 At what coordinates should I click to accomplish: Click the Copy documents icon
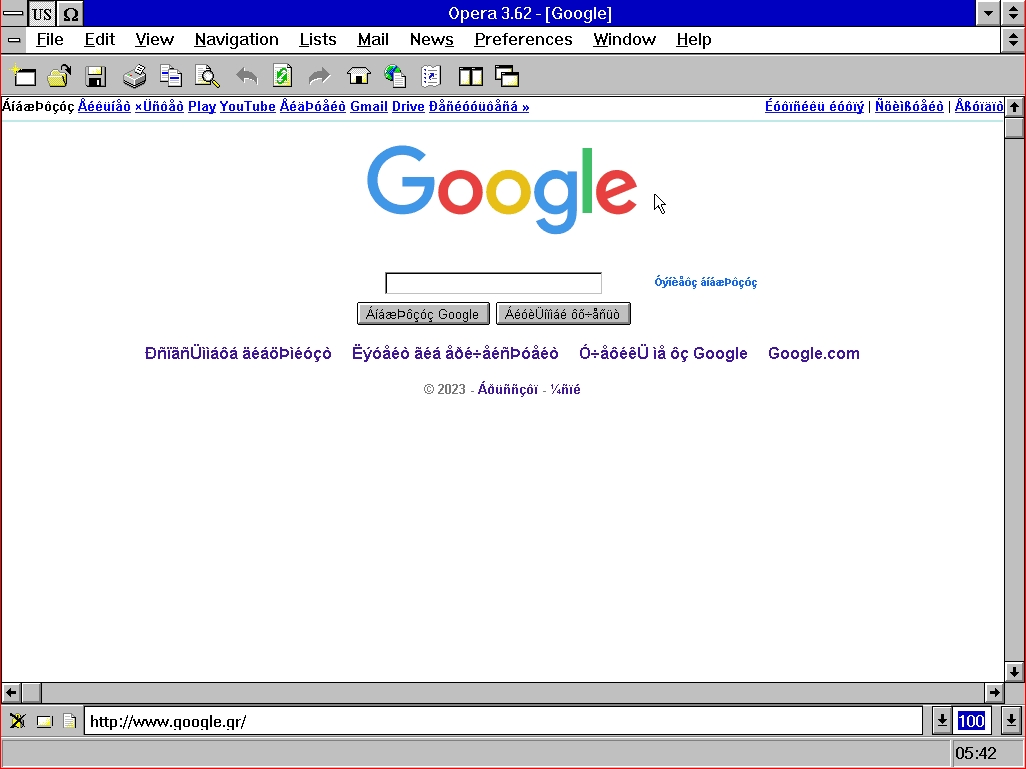(x=171, y=77)
